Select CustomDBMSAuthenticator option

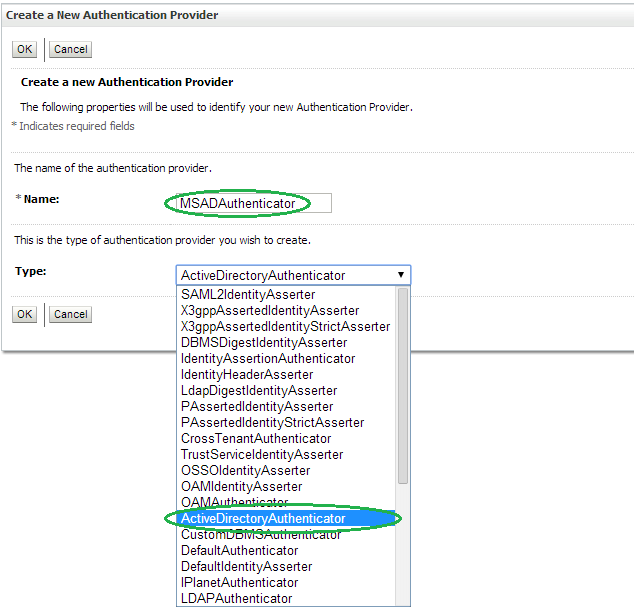click(286, 534)
